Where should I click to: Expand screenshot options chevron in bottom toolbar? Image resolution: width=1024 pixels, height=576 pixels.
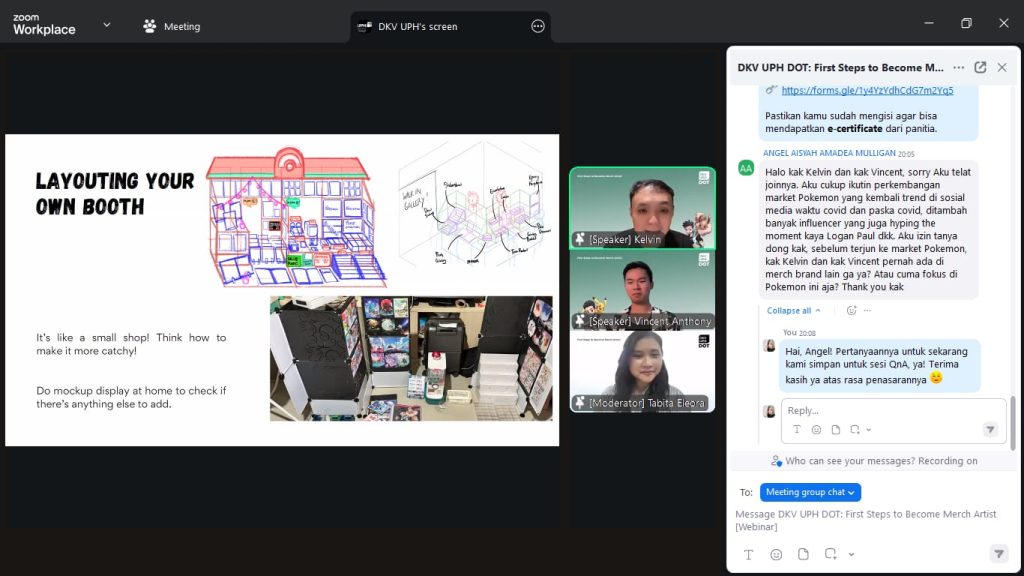(851, 554)
